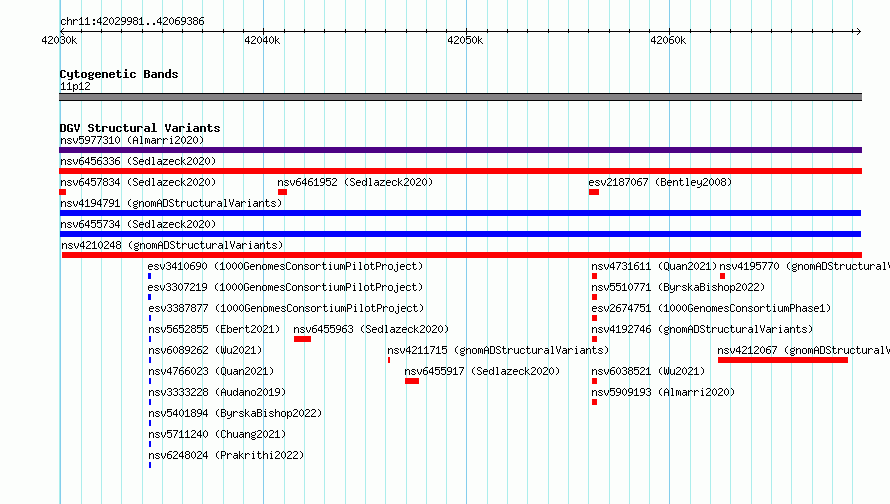Screen dimensions: 890x504
Task: Click the 42030k ruler tick label
Action: tap(59, 40)
